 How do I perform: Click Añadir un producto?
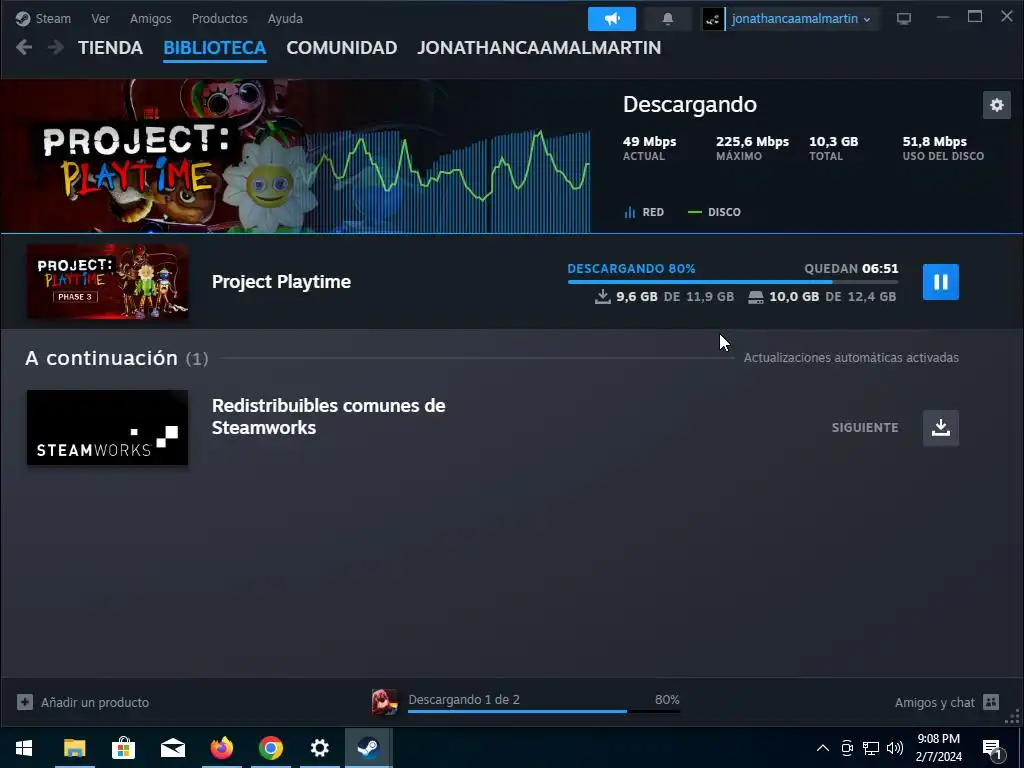click(95, 702)
